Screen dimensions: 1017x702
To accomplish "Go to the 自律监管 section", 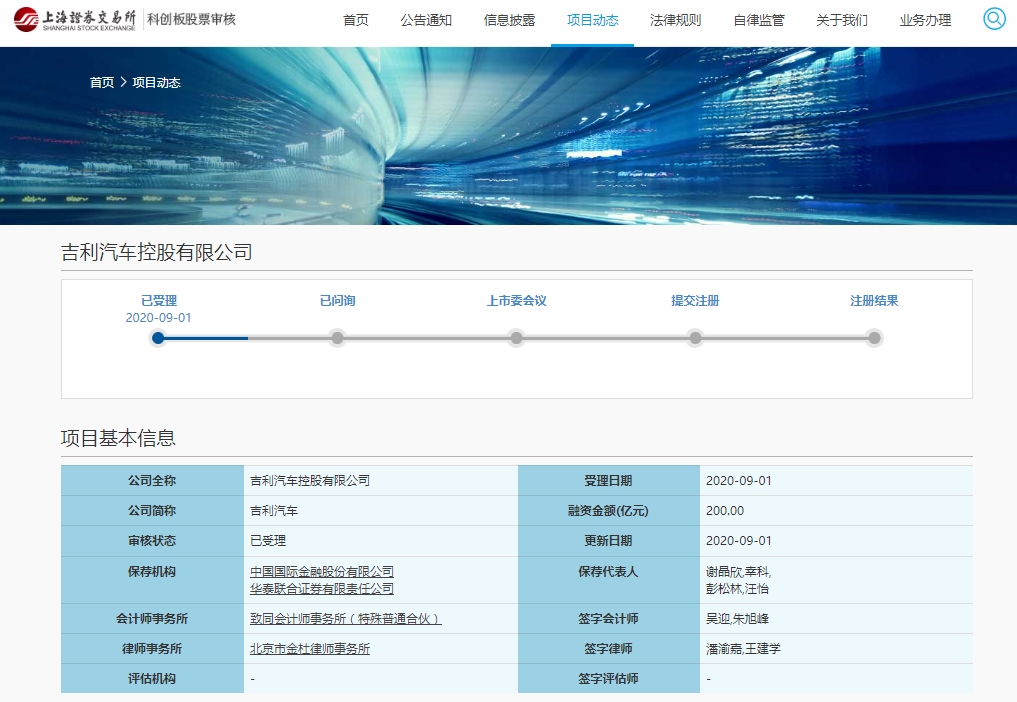I will (x=758, y=20).
